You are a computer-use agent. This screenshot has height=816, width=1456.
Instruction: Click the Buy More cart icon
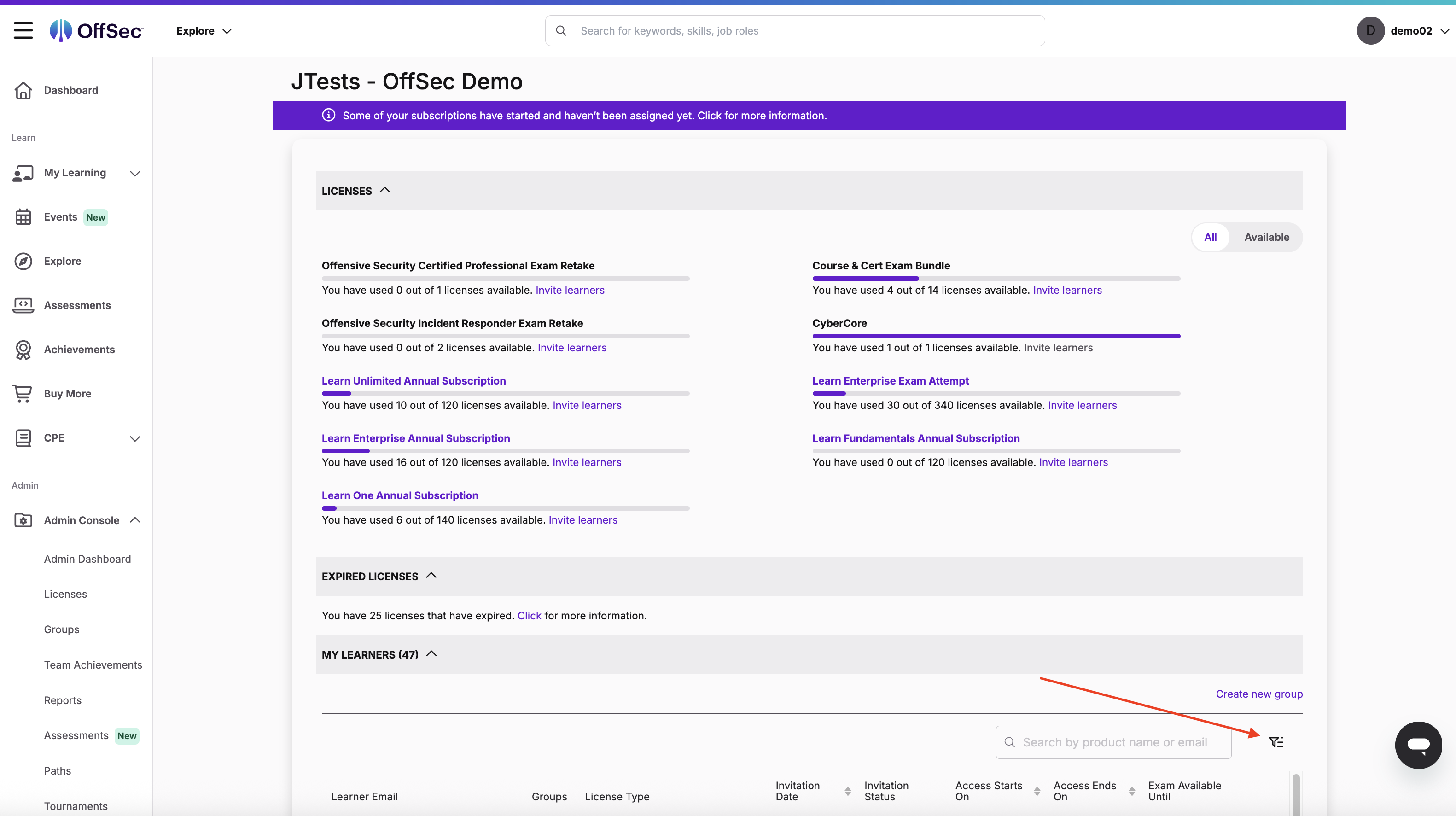(x=23, y=393)
